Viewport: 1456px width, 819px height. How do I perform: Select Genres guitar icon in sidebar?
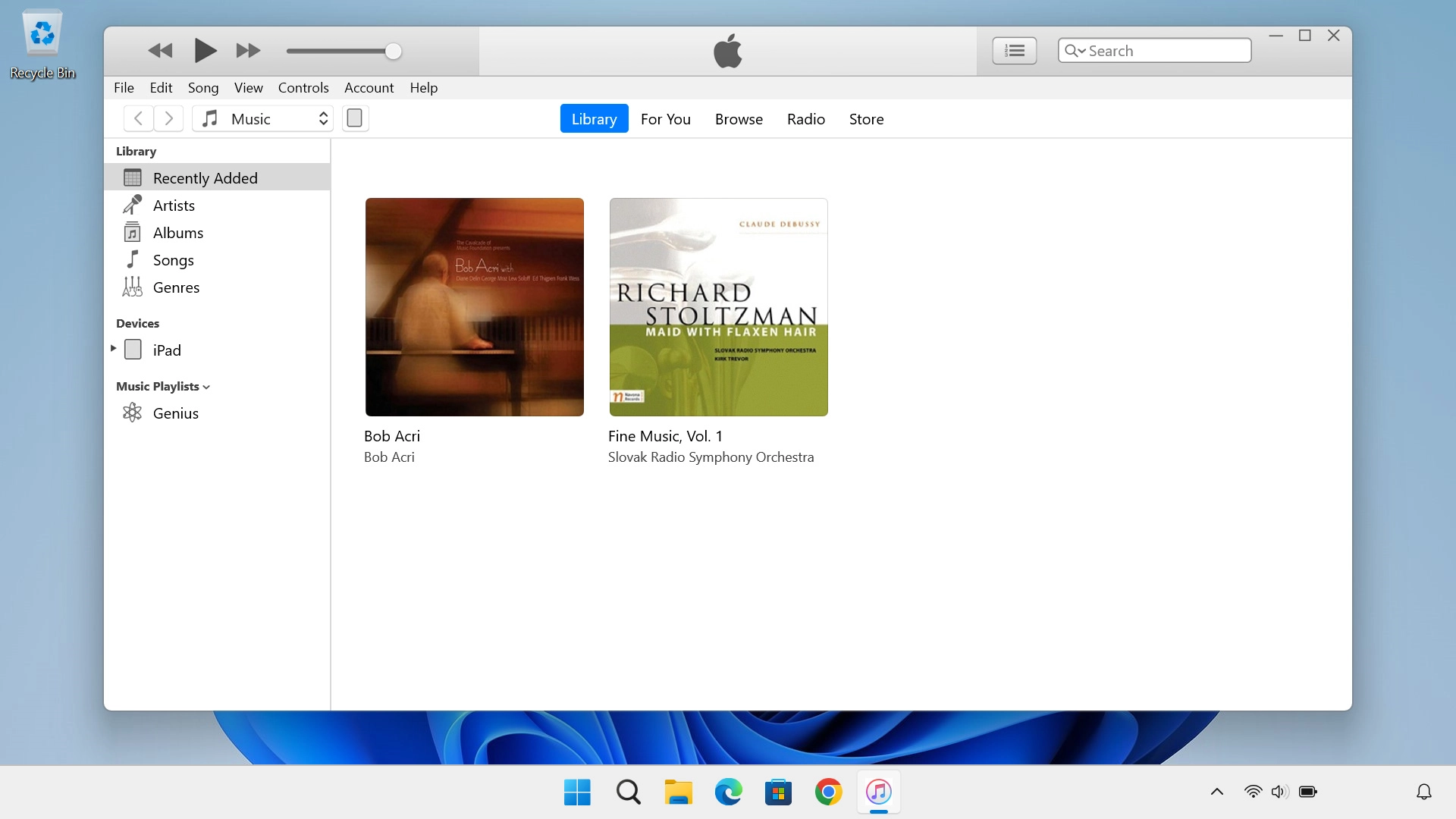[133, 287]
